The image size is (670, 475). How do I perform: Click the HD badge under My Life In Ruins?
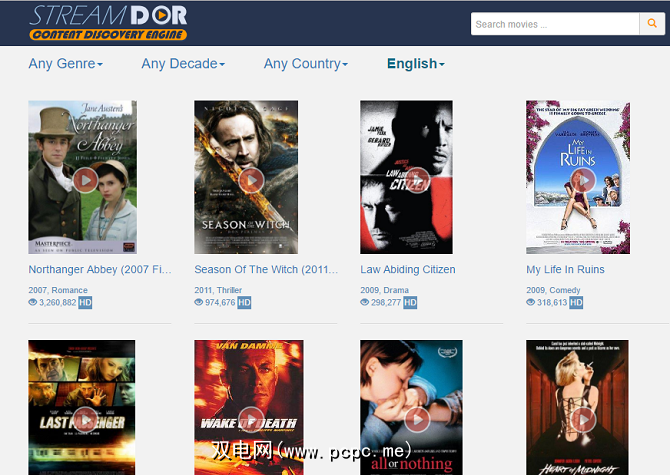click(x=576, y=302)
